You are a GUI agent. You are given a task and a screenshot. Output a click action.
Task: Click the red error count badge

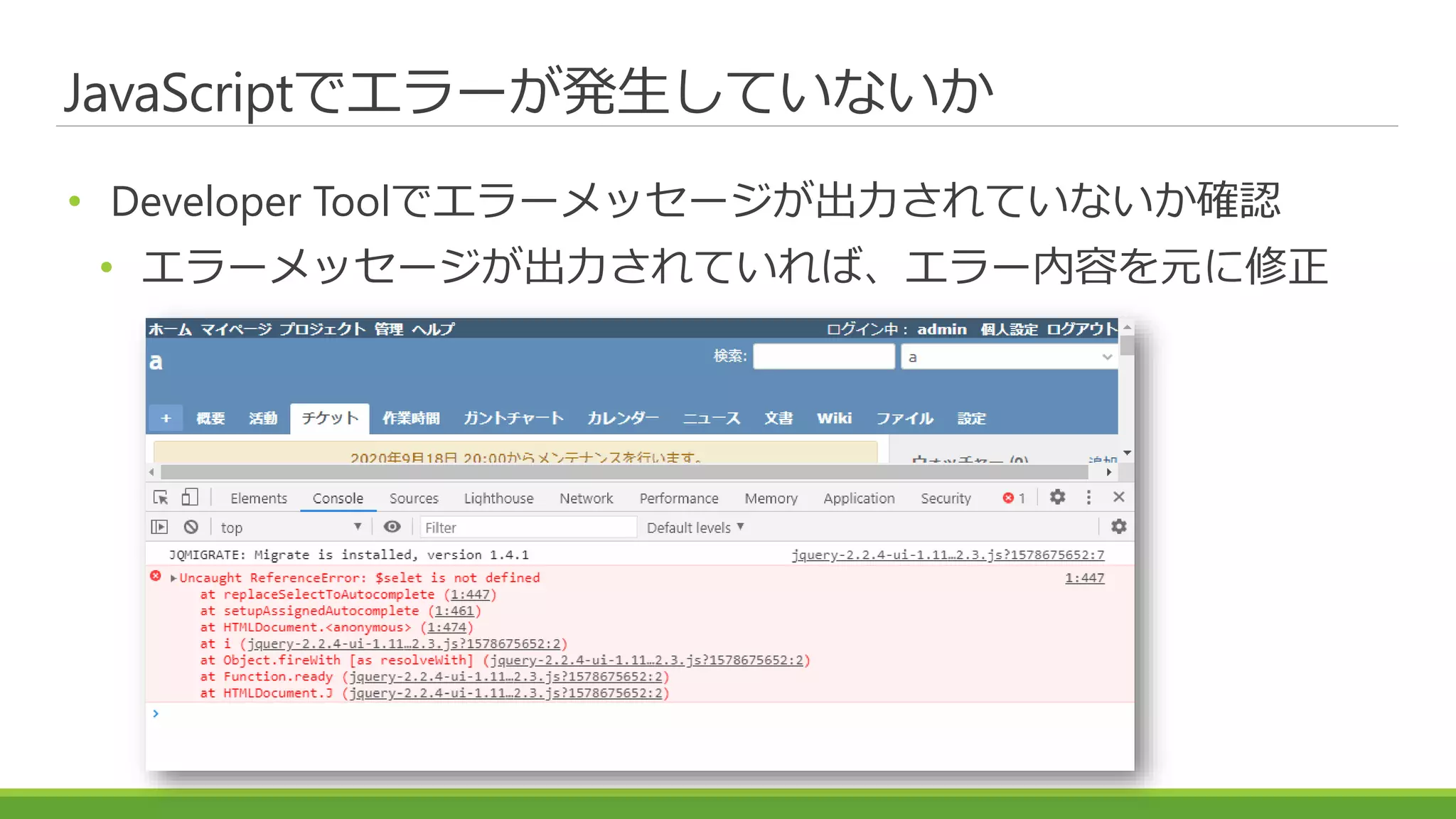coord(1014,498)
